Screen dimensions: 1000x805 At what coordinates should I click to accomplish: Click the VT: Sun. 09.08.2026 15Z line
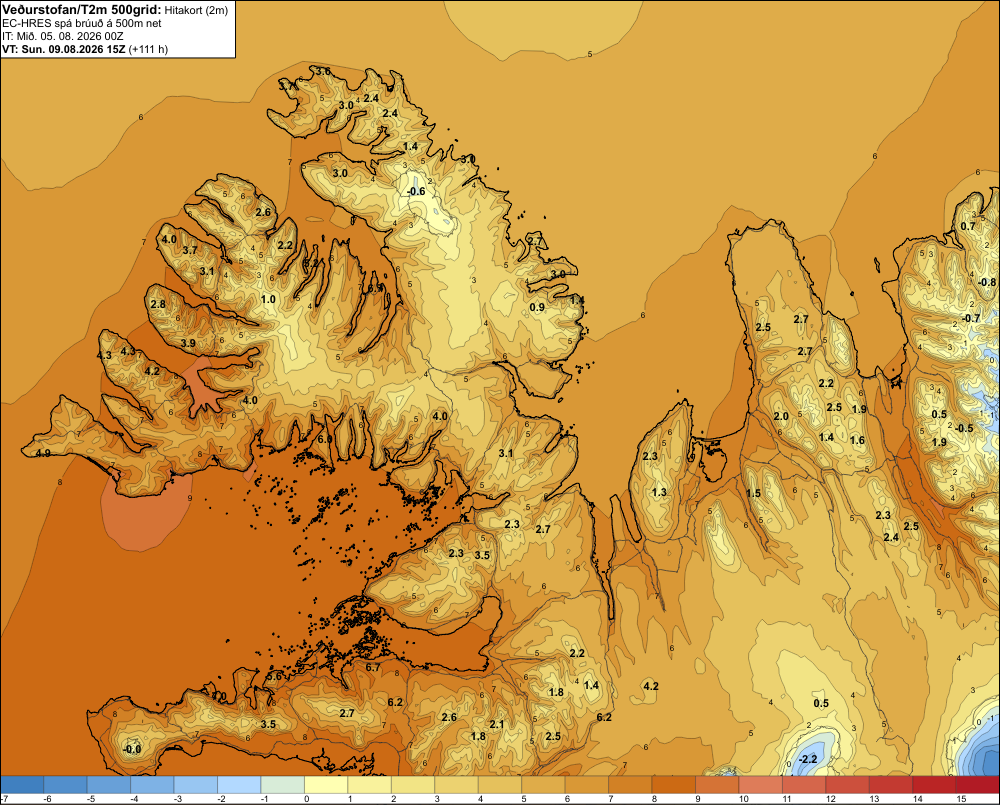click(85, 49)
